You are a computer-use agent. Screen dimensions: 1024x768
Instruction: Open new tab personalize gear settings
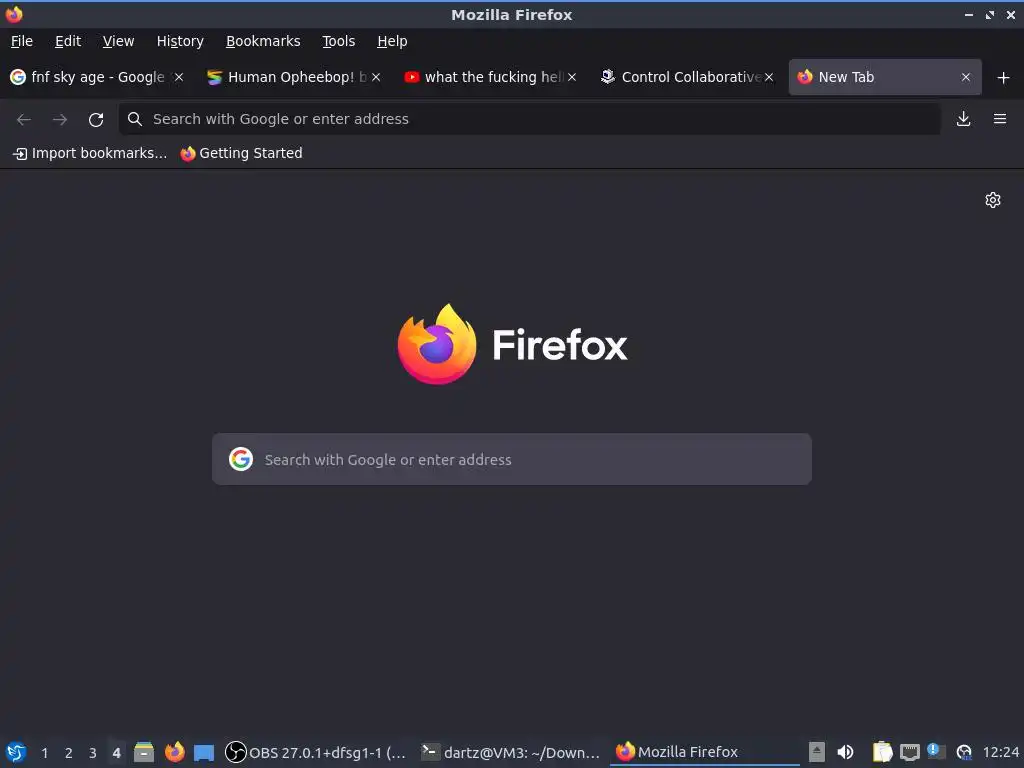point(993,200)
